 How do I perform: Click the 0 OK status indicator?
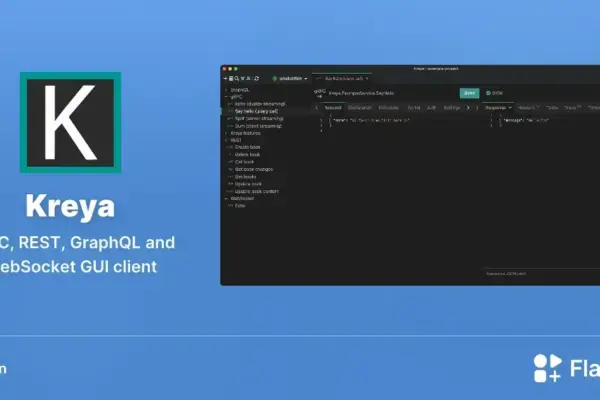tap(494, 93)
